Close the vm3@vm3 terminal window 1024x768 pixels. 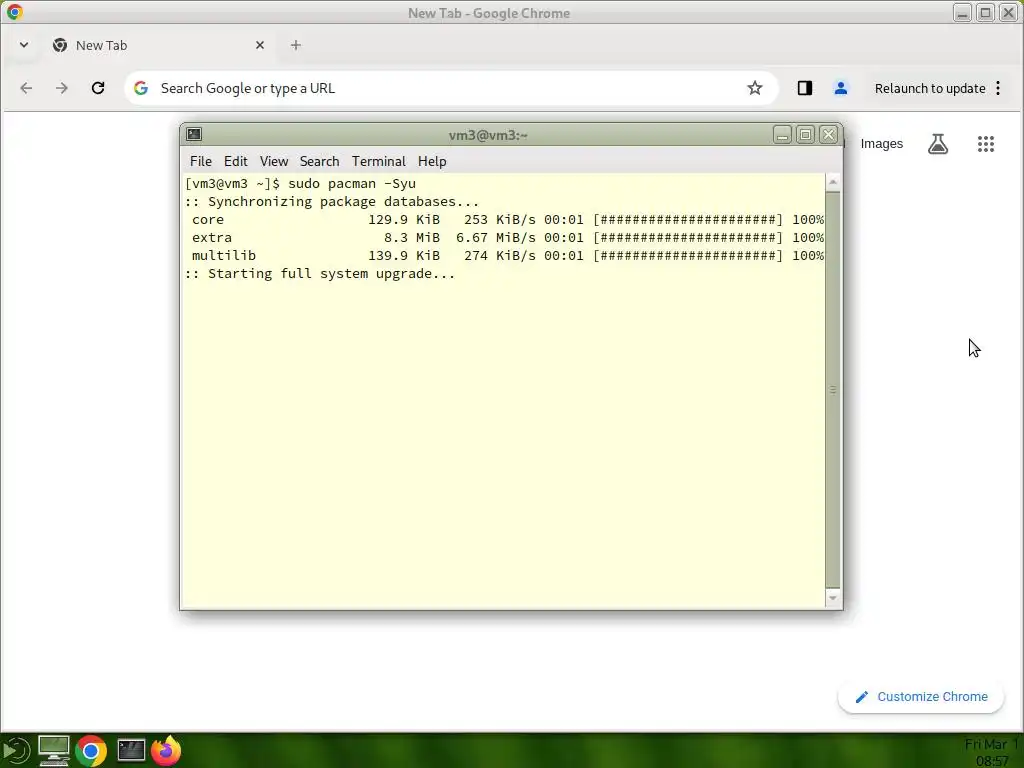pos(829,135)
